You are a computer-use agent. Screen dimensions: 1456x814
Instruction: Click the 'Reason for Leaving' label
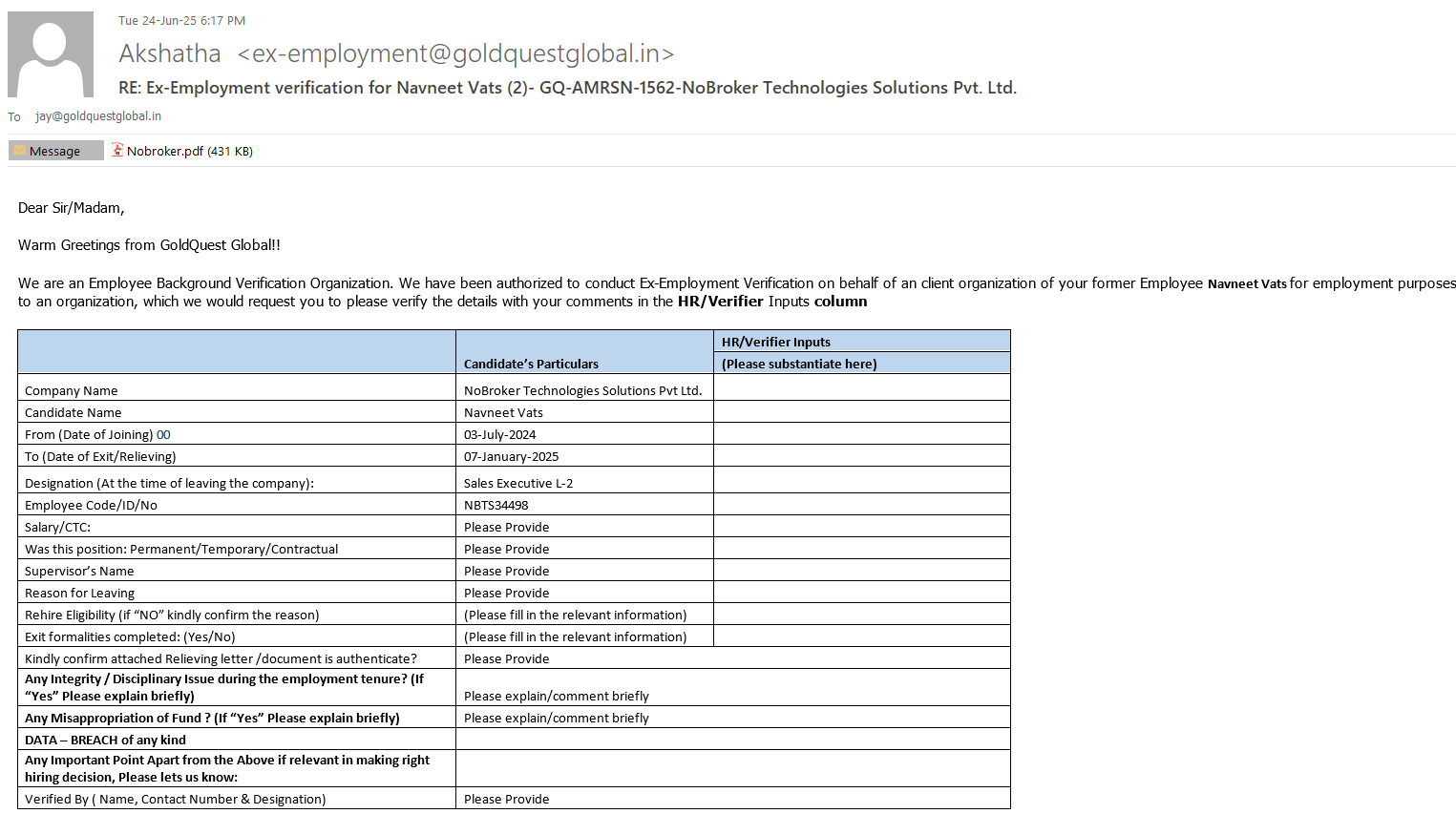[x=79, y=593]
